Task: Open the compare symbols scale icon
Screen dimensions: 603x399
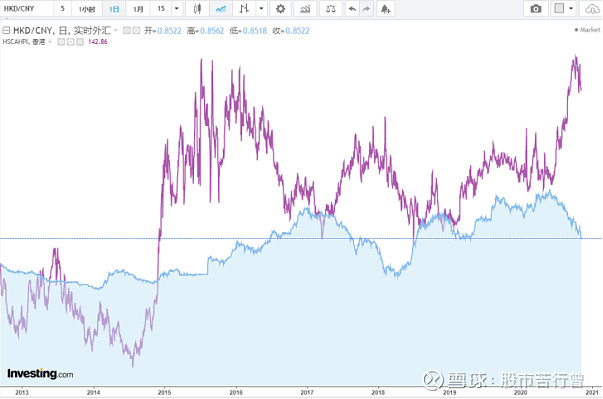Action: [331, 8]
